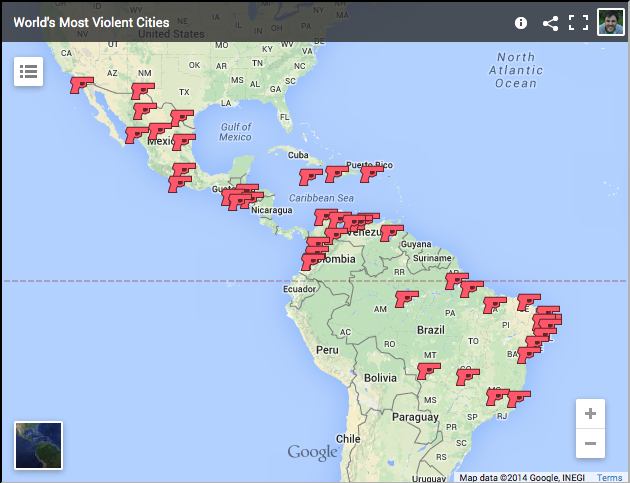
Task: Click the World's Most Violent Cities title
Action: pyautogui.click(x=91, y=23)
